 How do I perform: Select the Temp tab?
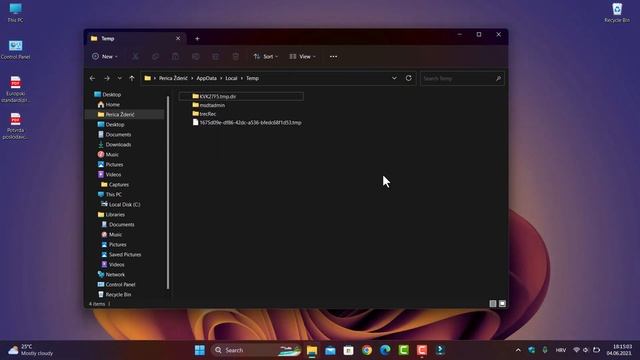[135, 38]
